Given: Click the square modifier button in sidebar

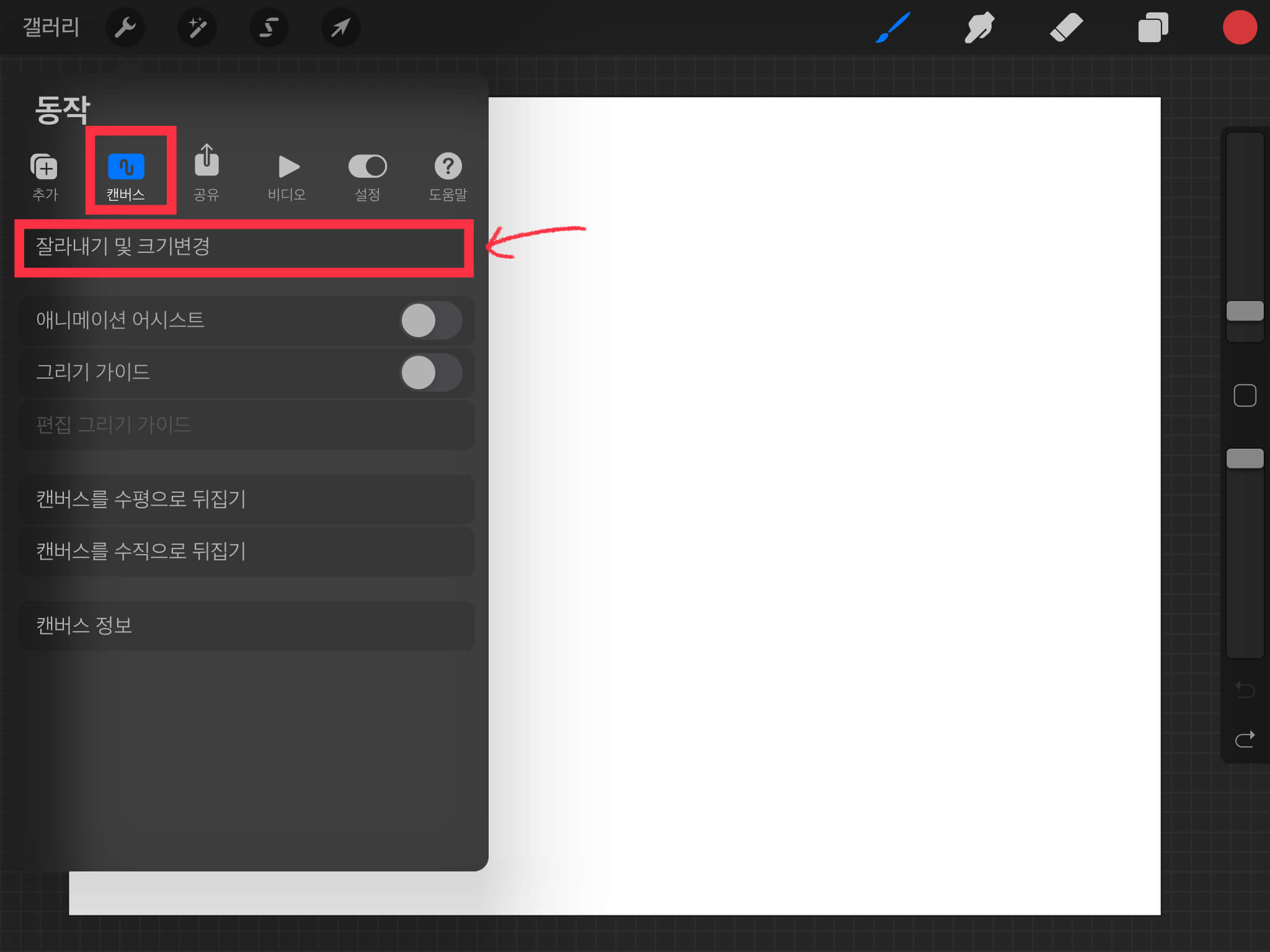Looking at the screenshot, I should (1245, 395).
